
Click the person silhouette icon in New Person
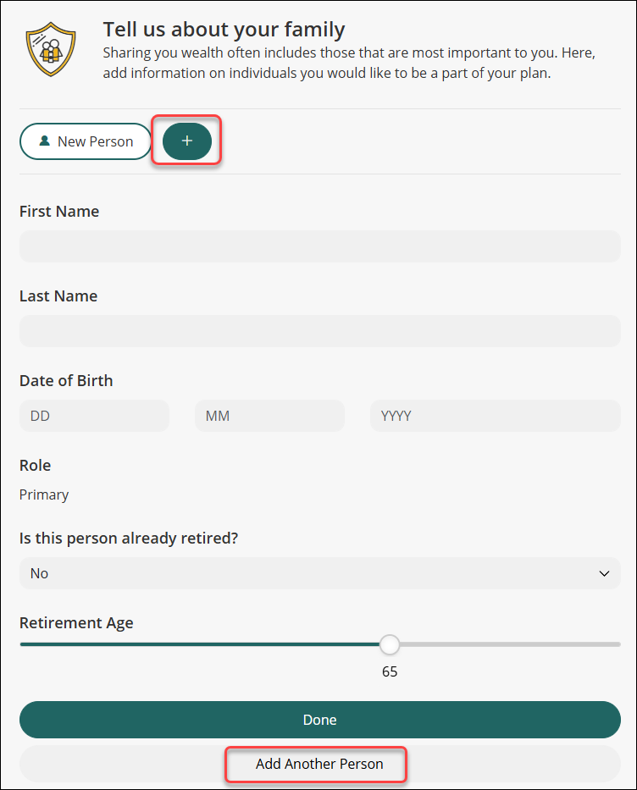point(45,141)
